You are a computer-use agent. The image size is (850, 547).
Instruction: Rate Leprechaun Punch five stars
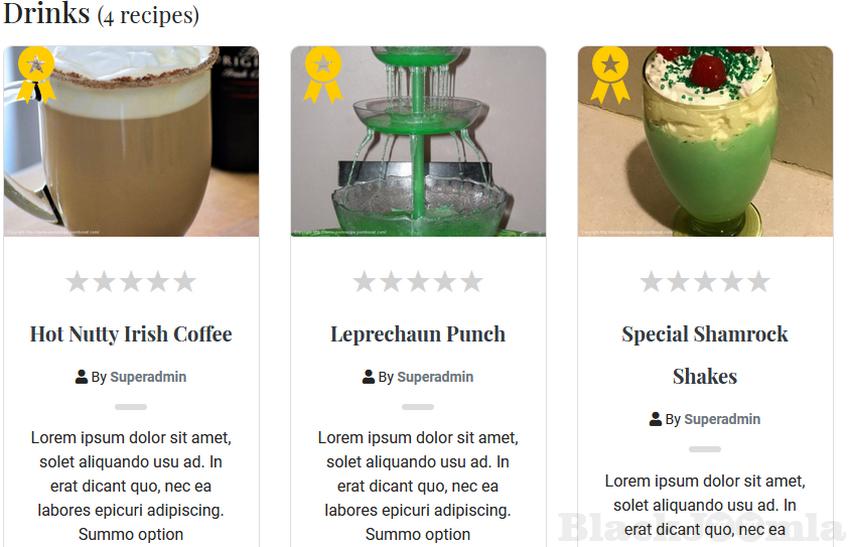pyautogui.click(x=472, y=281)
